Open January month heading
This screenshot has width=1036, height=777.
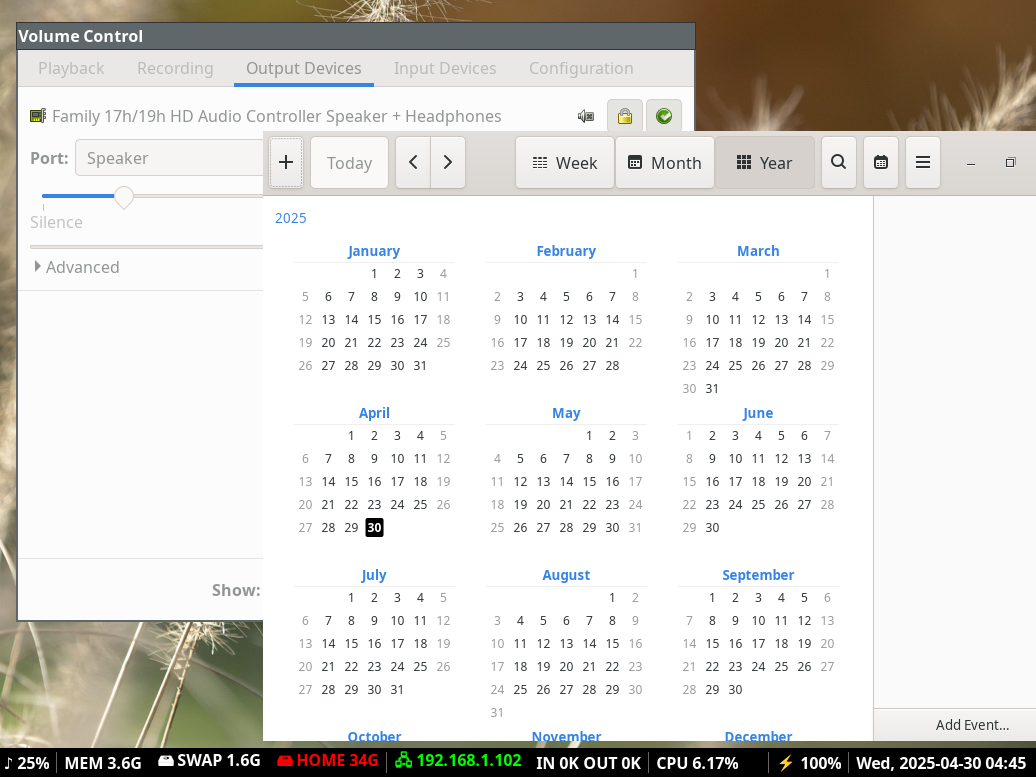click(374, 251)
